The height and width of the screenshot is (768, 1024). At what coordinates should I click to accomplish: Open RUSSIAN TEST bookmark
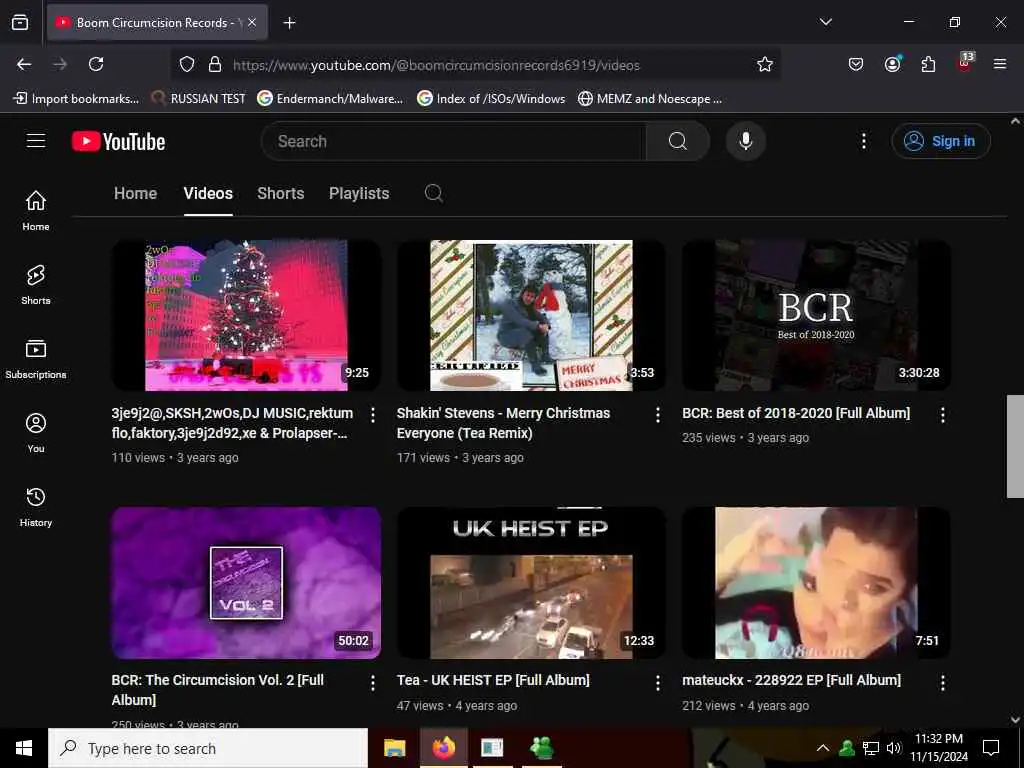coord(199,99)
